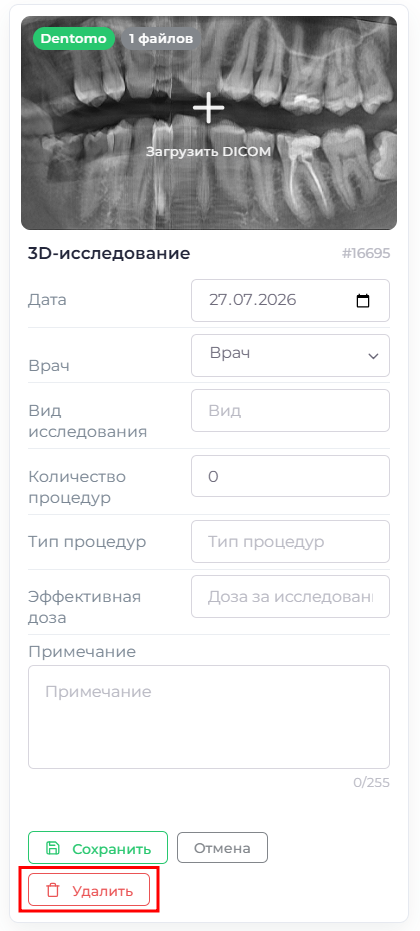
Task: Click the date value 27.07.2026
Action: click(252, 300)
